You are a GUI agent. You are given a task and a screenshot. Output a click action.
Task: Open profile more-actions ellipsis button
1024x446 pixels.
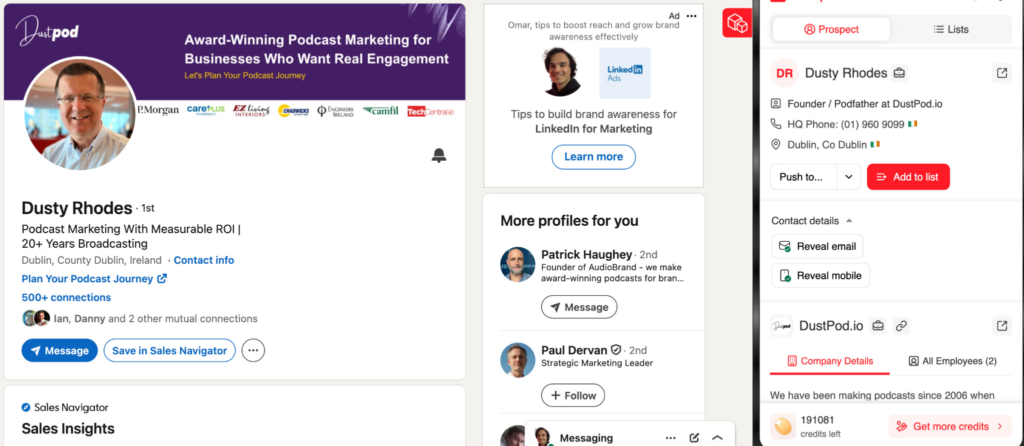253,351
